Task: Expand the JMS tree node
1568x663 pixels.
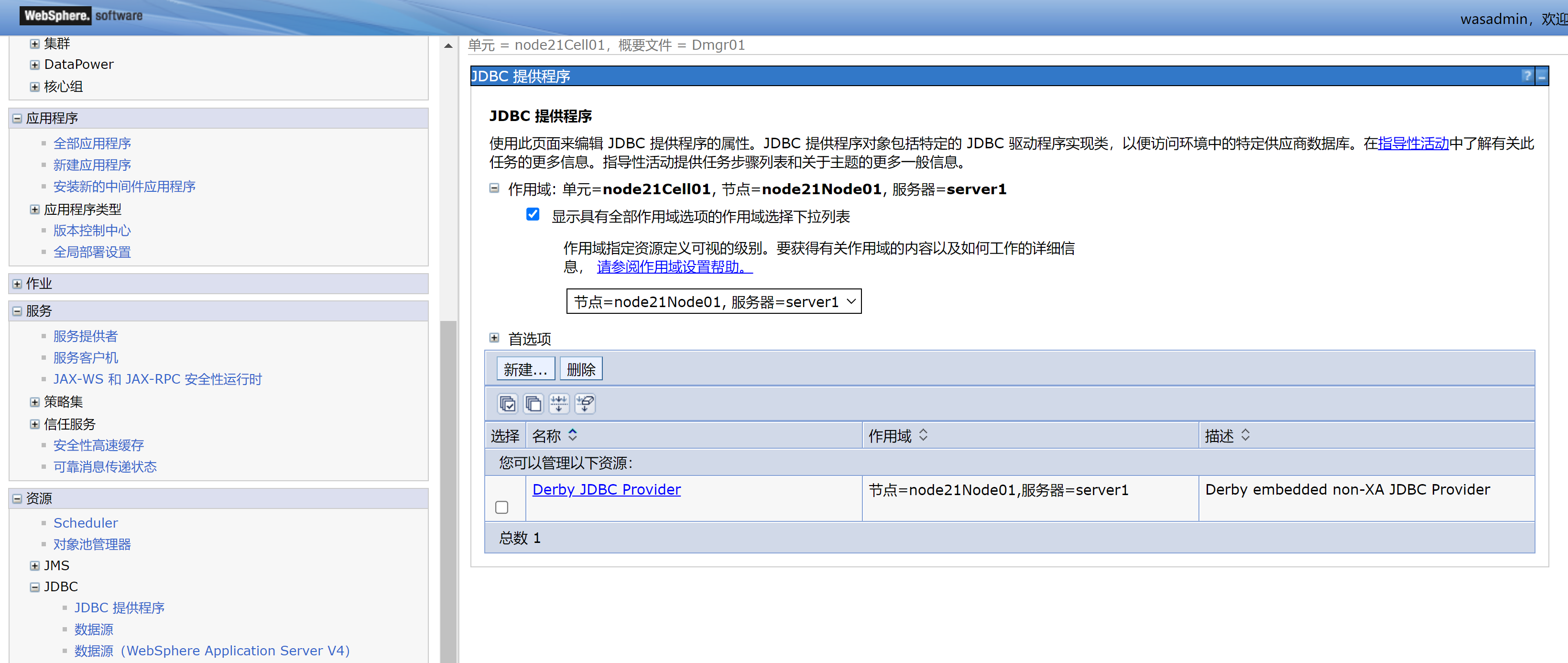Action: 35,565
